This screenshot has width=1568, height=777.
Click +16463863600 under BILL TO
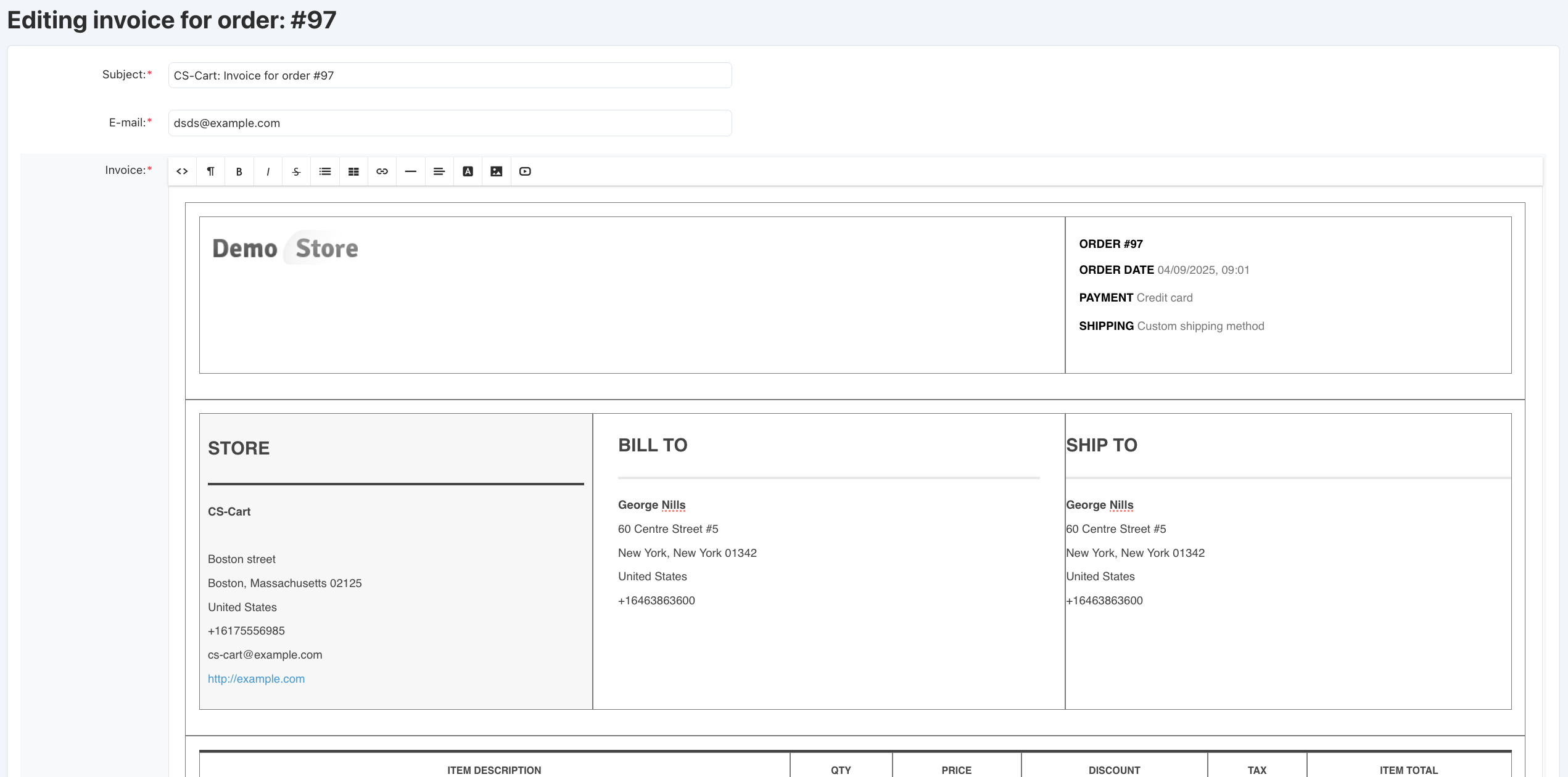click(x=656, y=601)
